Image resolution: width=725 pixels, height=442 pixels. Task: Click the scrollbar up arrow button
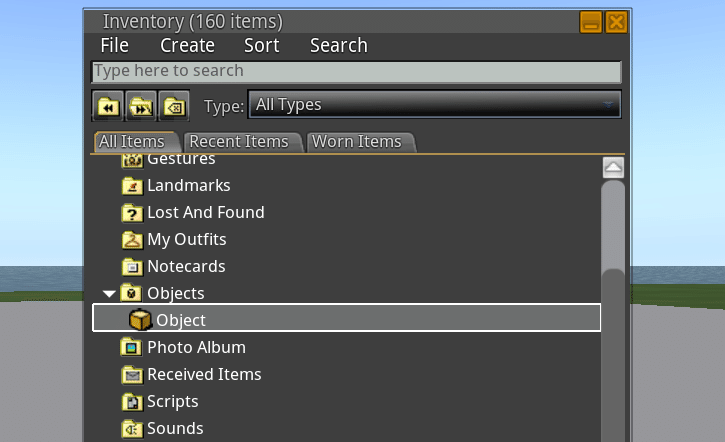coord(613,168)
